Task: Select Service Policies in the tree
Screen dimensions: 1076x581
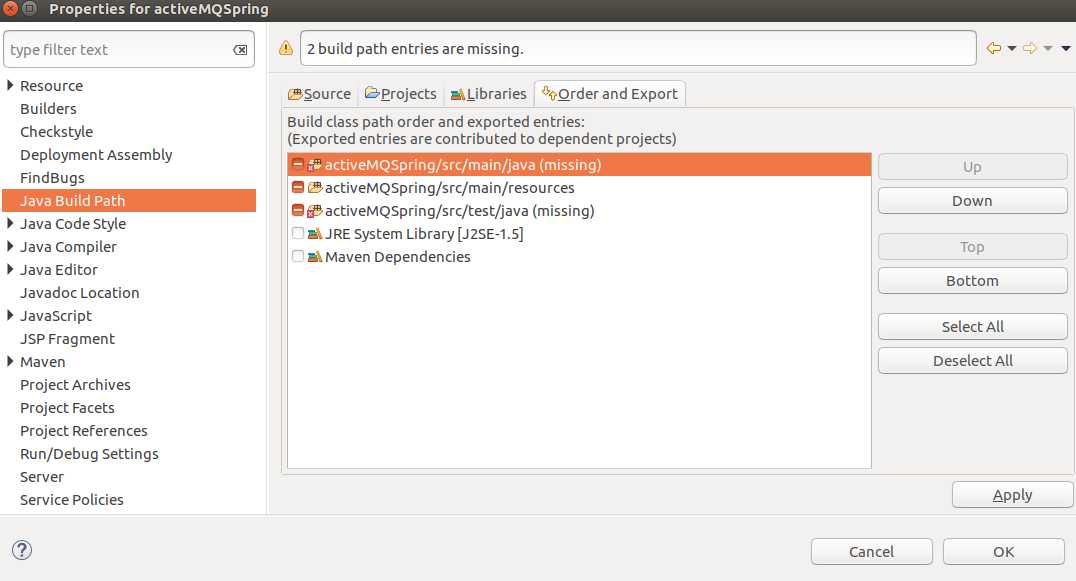Action: pos(71,499)
